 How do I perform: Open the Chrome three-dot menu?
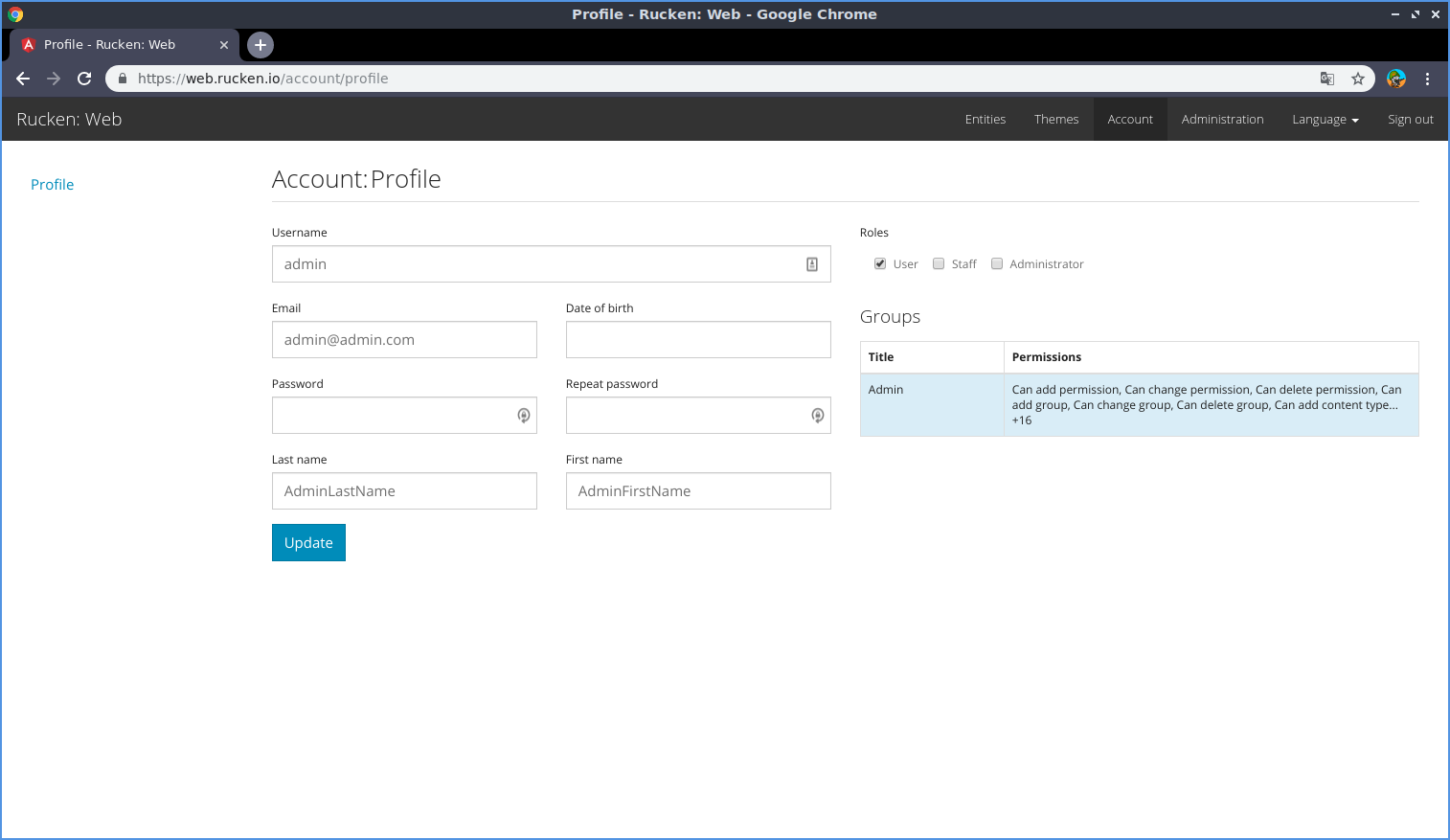tap(1427, 79)
